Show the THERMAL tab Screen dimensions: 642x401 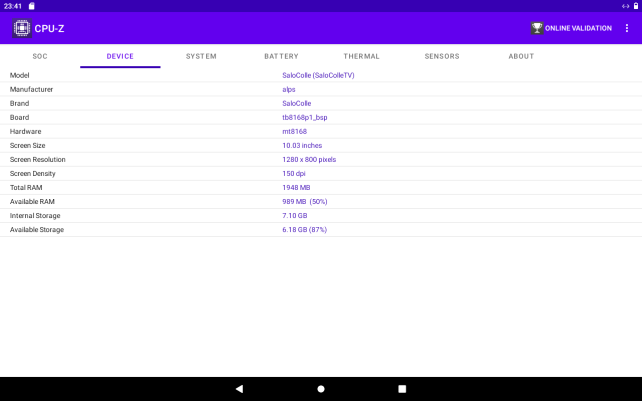362,56
